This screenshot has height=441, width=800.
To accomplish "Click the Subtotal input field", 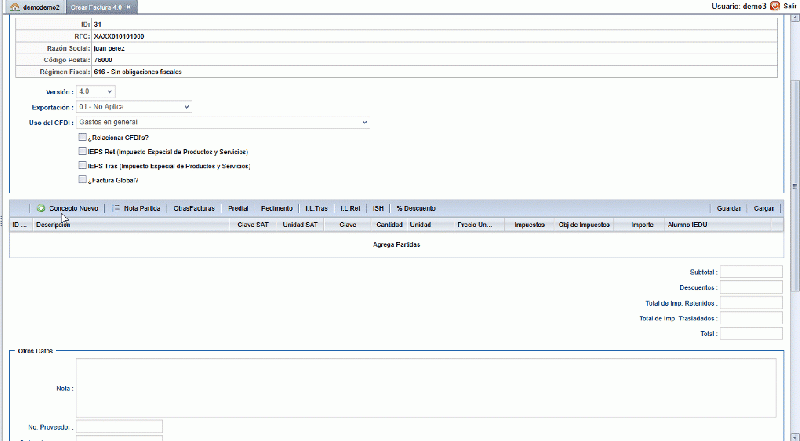I will tap(751, 272).
